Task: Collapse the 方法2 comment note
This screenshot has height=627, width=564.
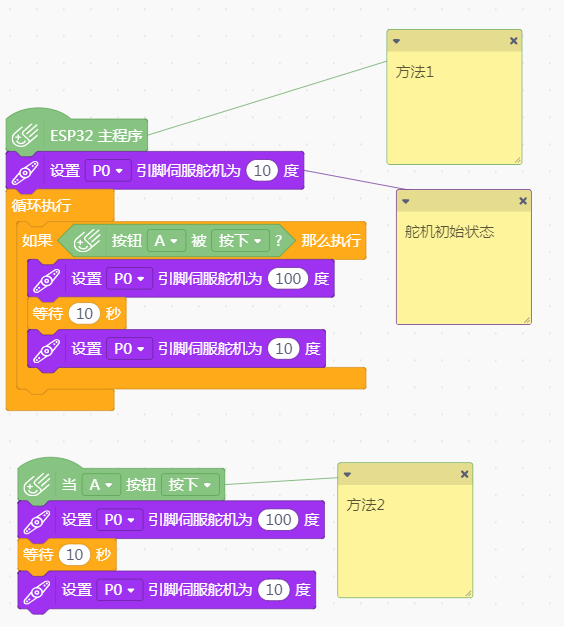Action: (347, 475)
